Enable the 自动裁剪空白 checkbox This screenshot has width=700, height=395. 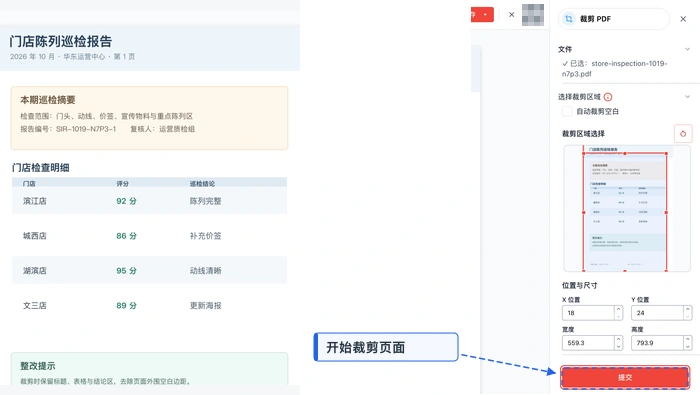[x=567, y=111]
